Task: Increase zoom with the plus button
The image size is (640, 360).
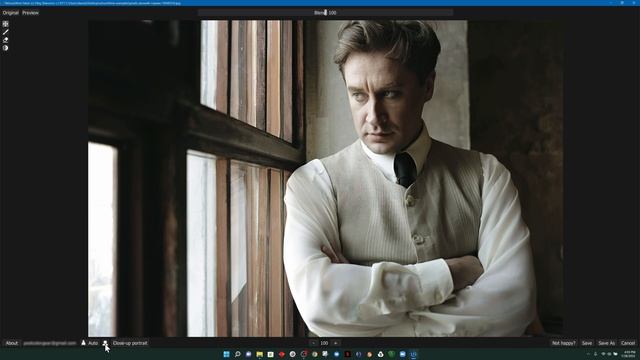Action: [x=336, y=343]
